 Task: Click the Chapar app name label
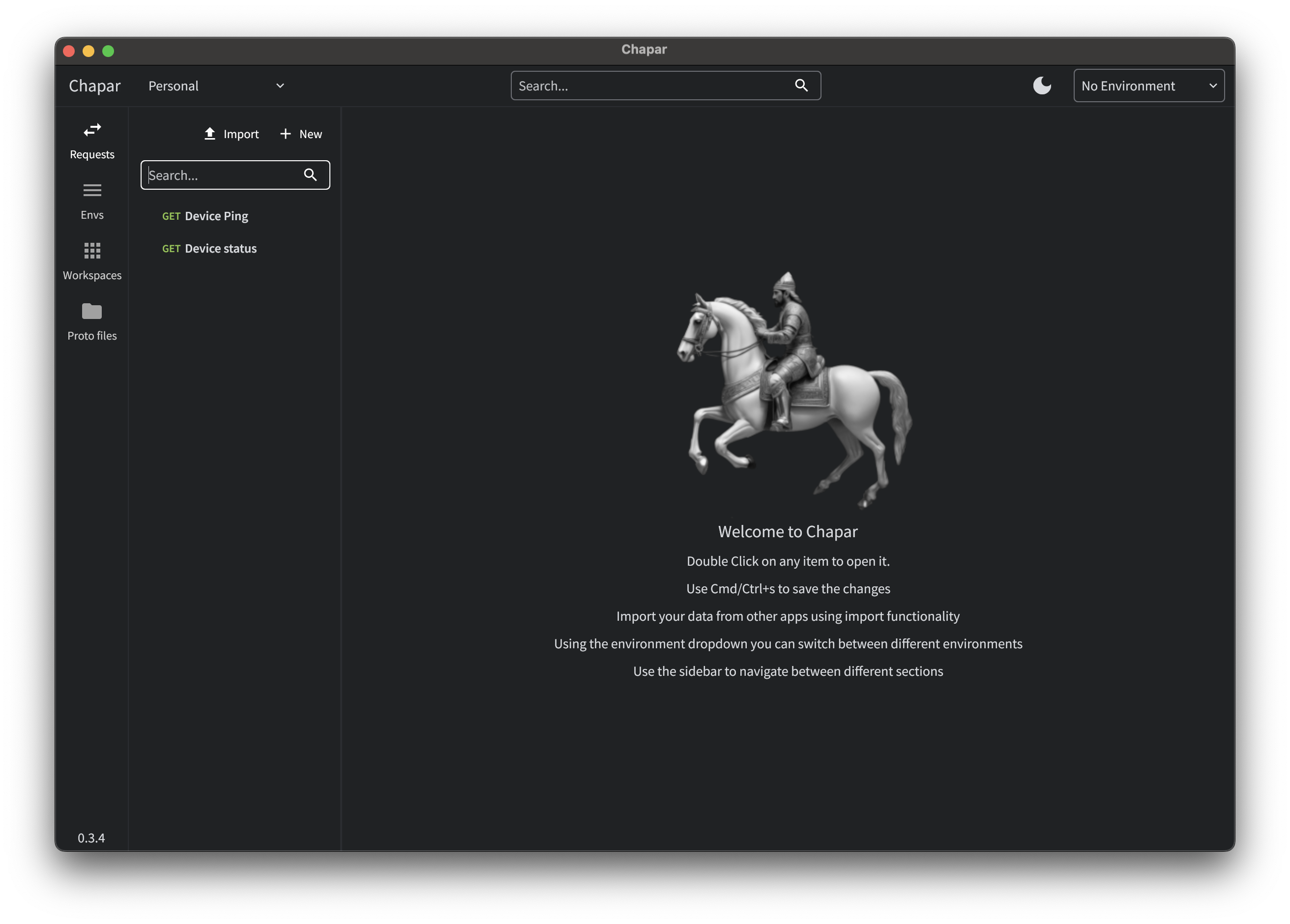click(94, 86)
